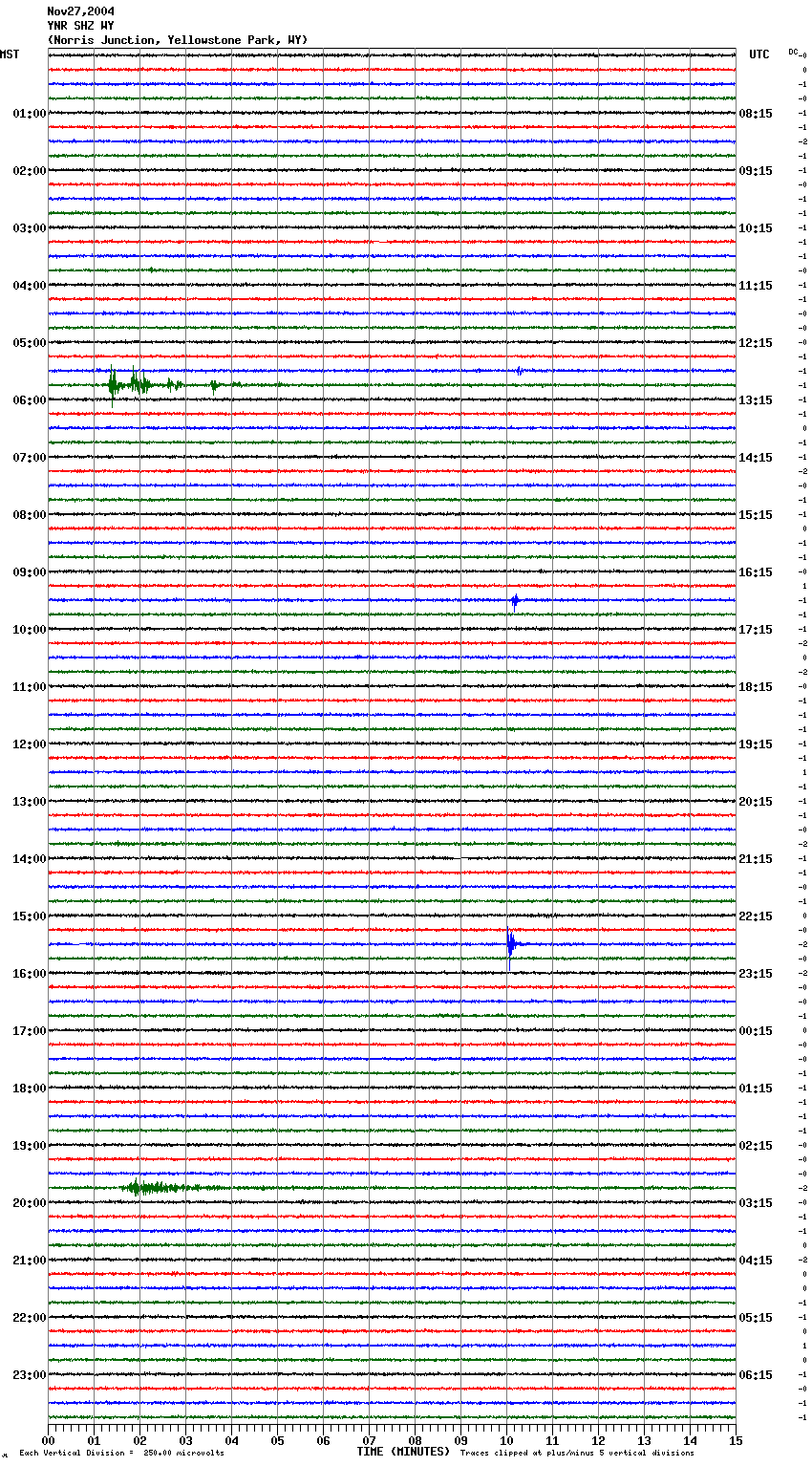Click the MST timezone header

tap(10, 54)
